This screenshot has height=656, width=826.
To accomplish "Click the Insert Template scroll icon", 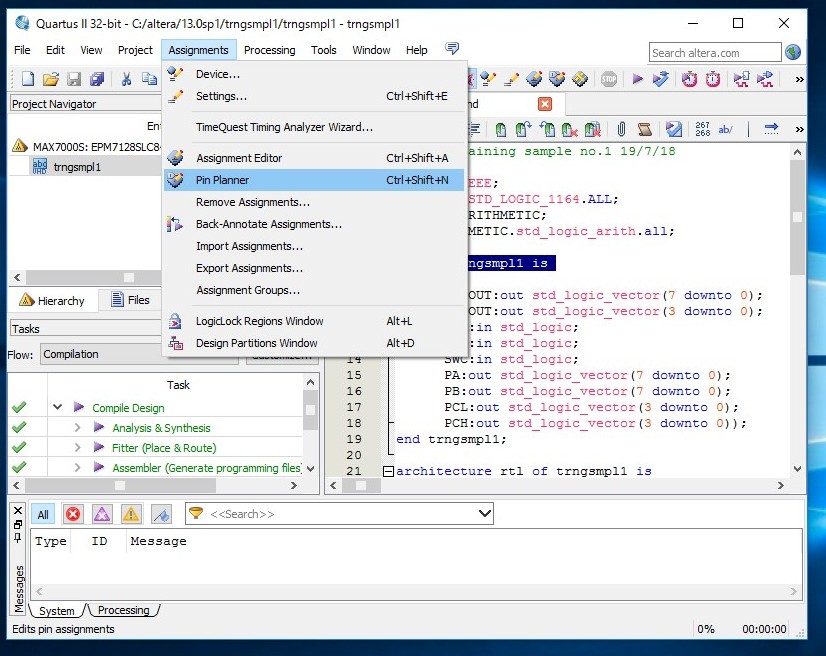I will pyautogui.click(x=645, y=129).
